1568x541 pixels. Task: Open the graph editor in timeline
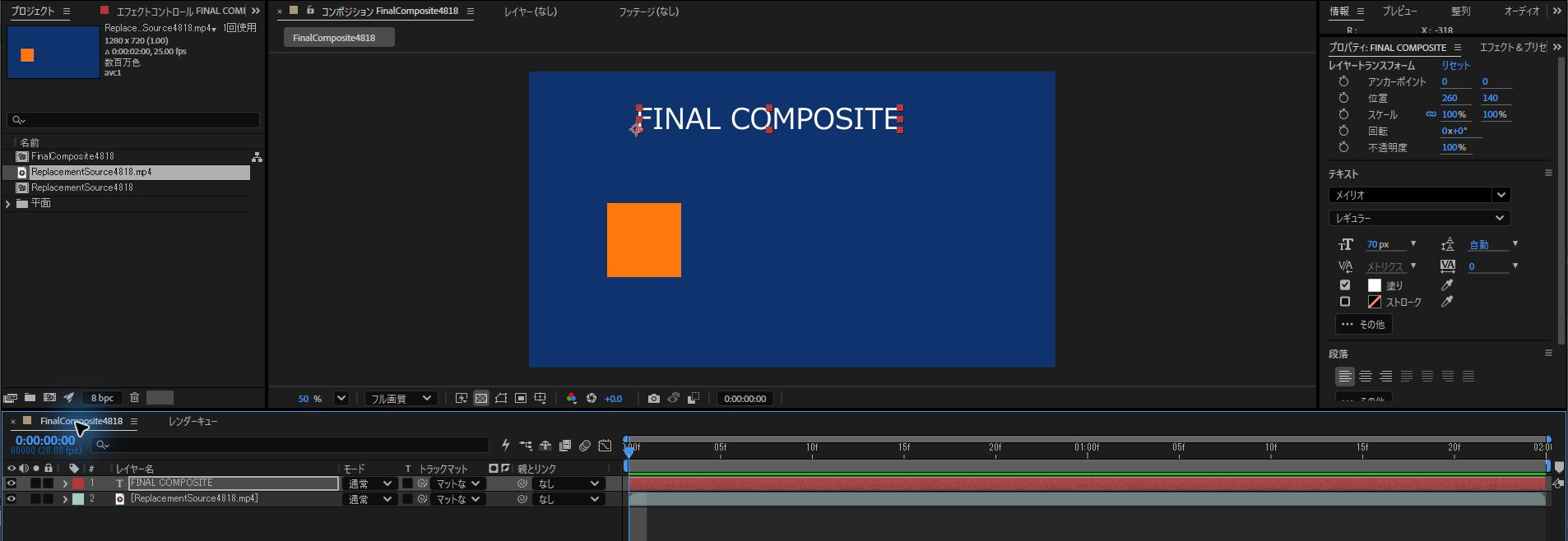click(605, 446)
